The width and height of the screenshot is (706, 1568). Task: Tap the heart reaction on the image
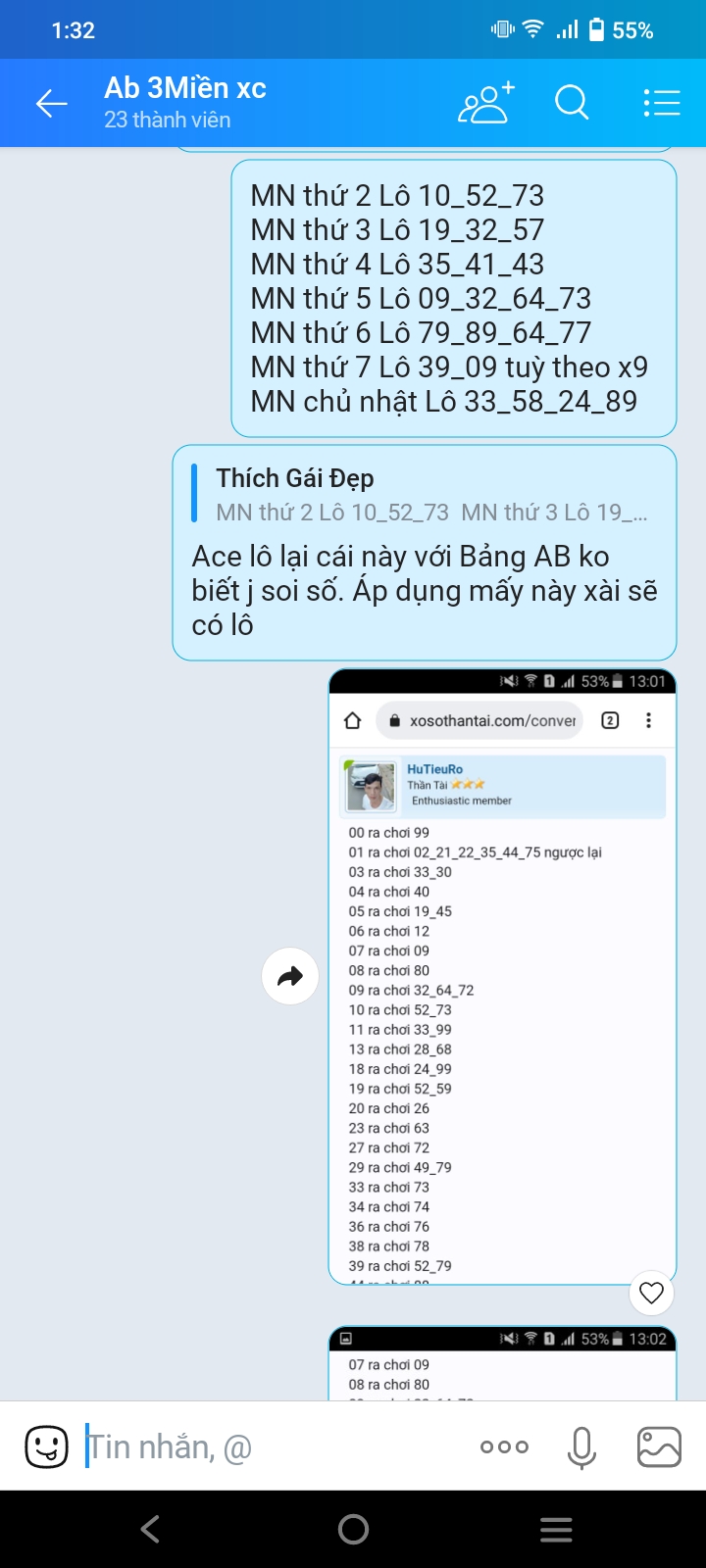coord(651,1293)
